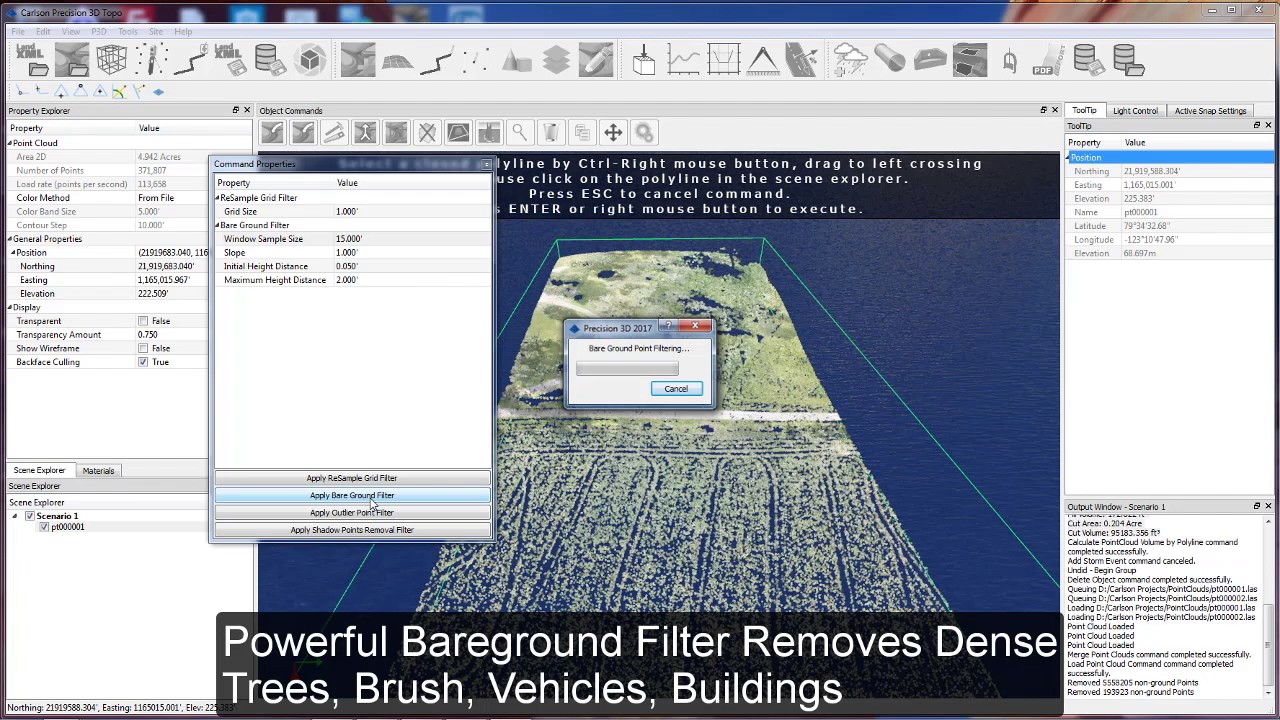Collapse the General Properties group
Screen dimensions: 1280x720
click(x=10, y=239)
